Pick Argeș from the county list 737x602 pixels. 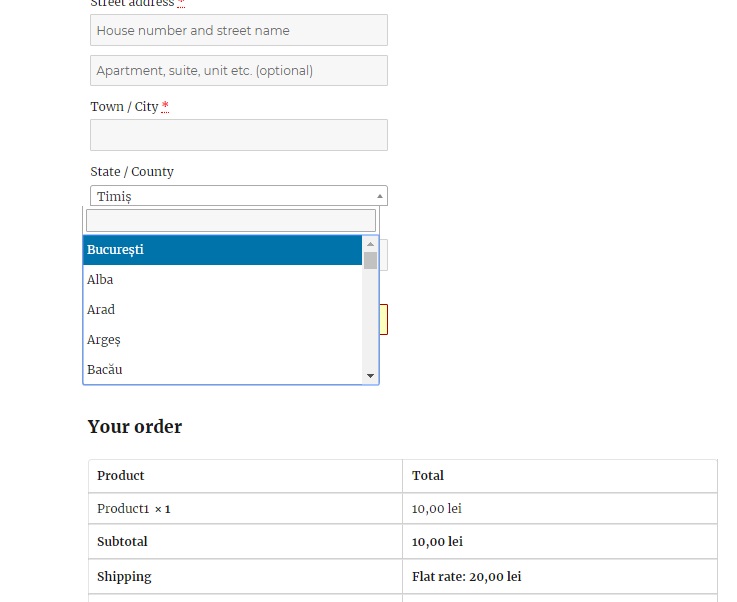point(222,340)
